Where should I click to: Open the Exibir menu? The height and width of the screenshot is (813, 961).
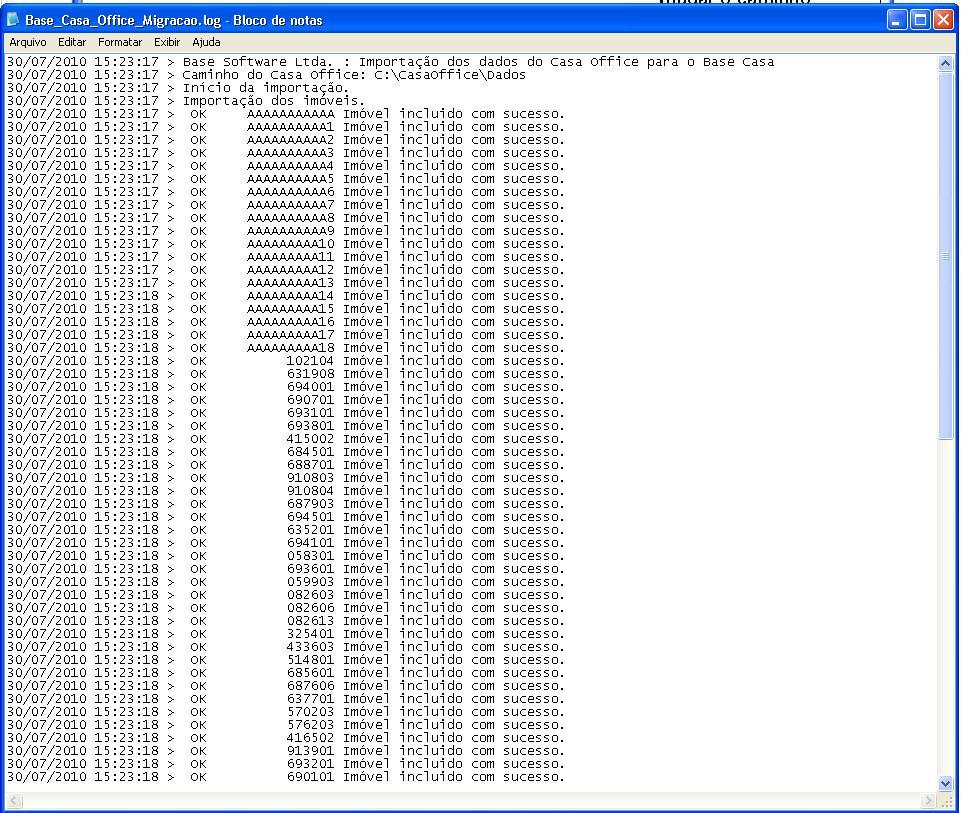pyautogui.click(x=167, y=42)
